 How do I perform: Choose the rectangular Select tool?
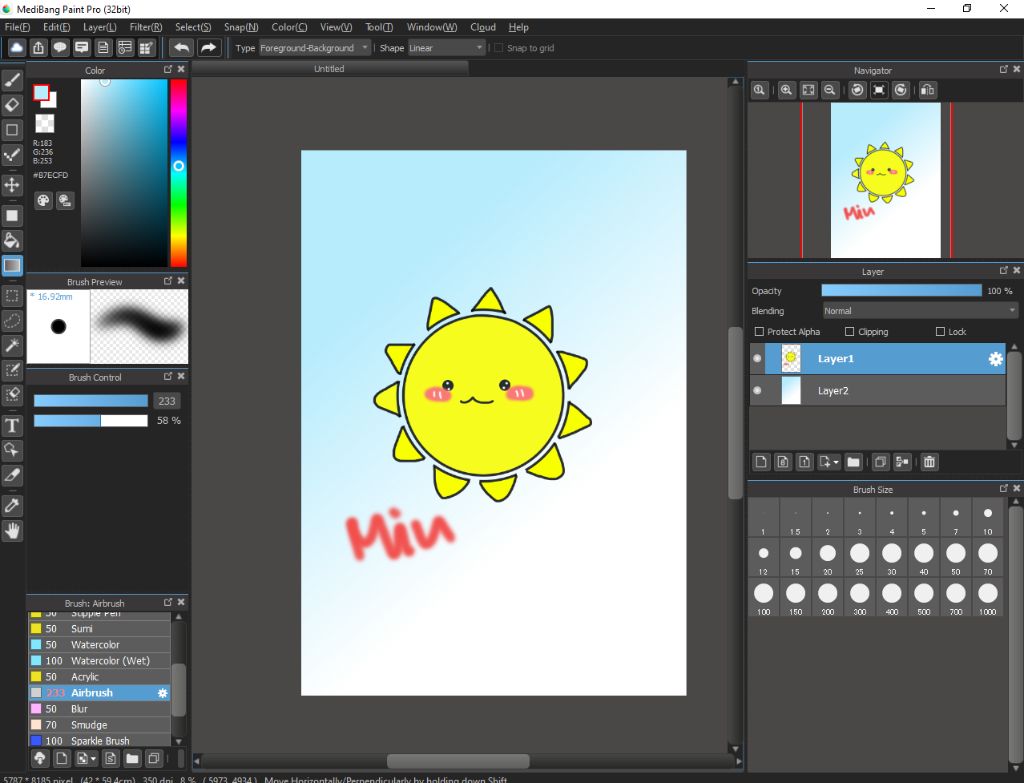pos(12,296)
